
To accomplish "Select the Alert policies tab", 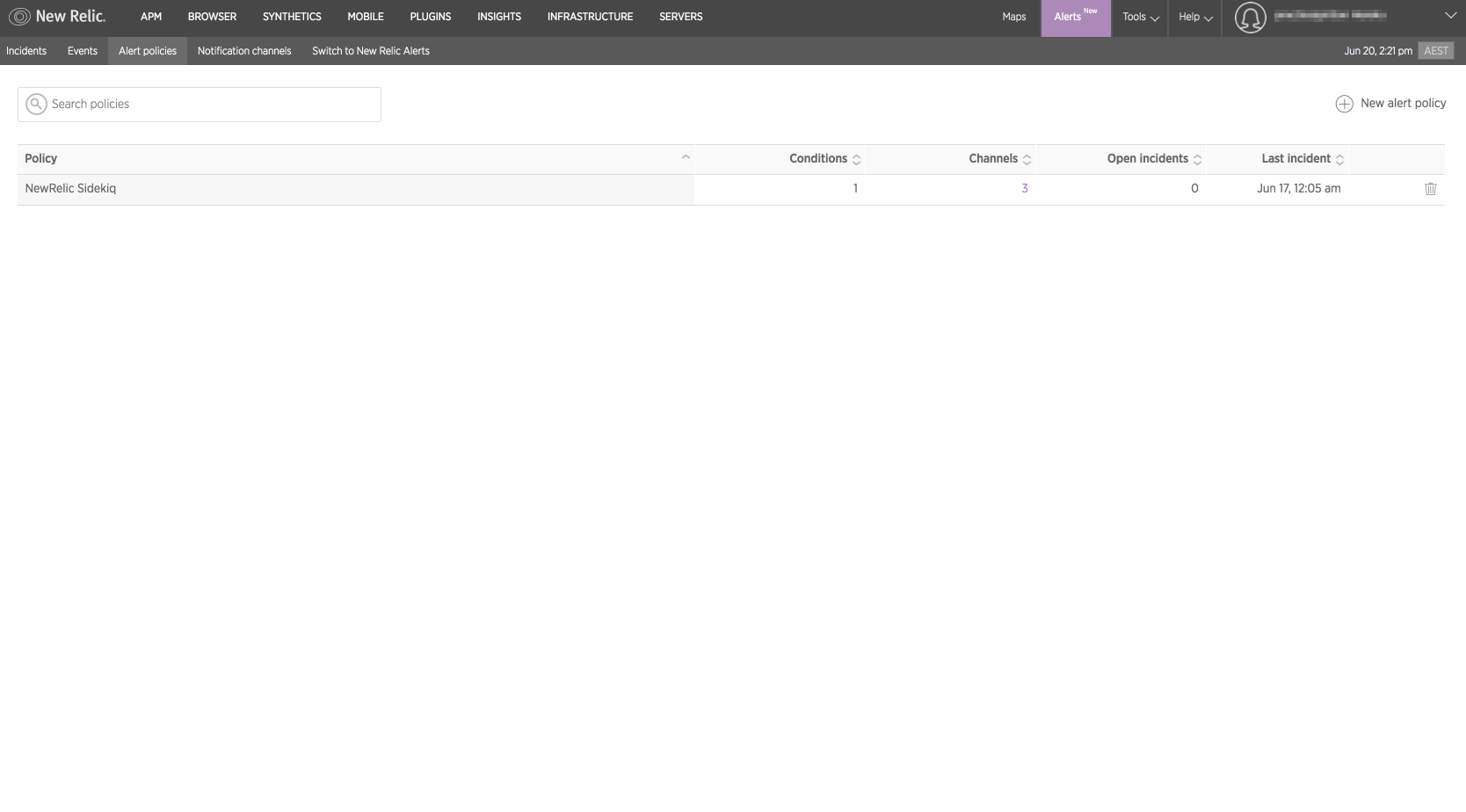I will (148, 51).
